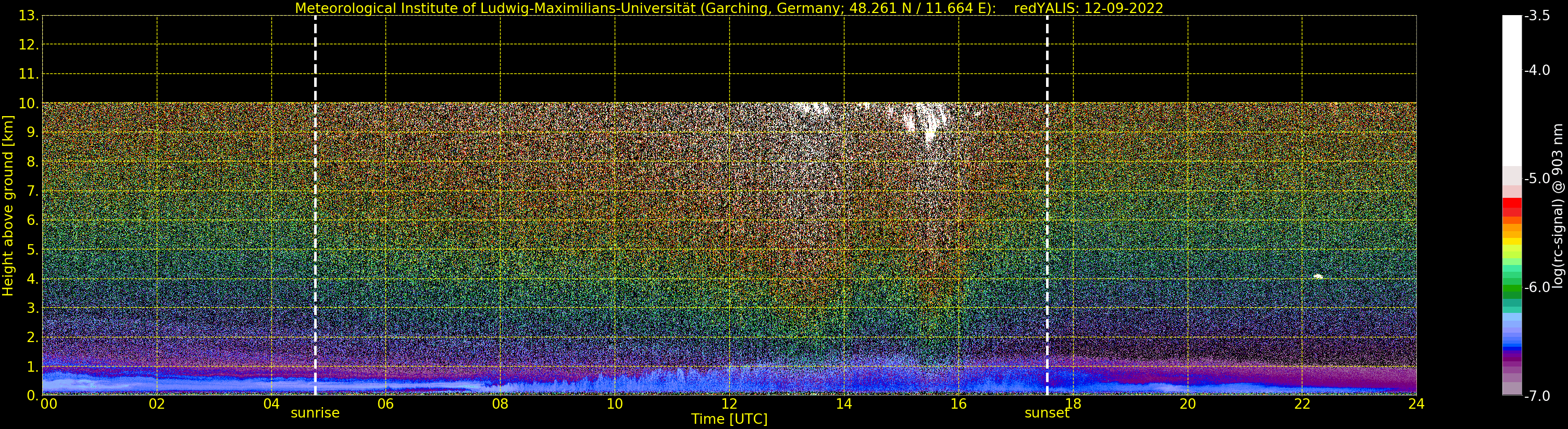
Task: Click time tick label '14'
Action: coord(844,403)
